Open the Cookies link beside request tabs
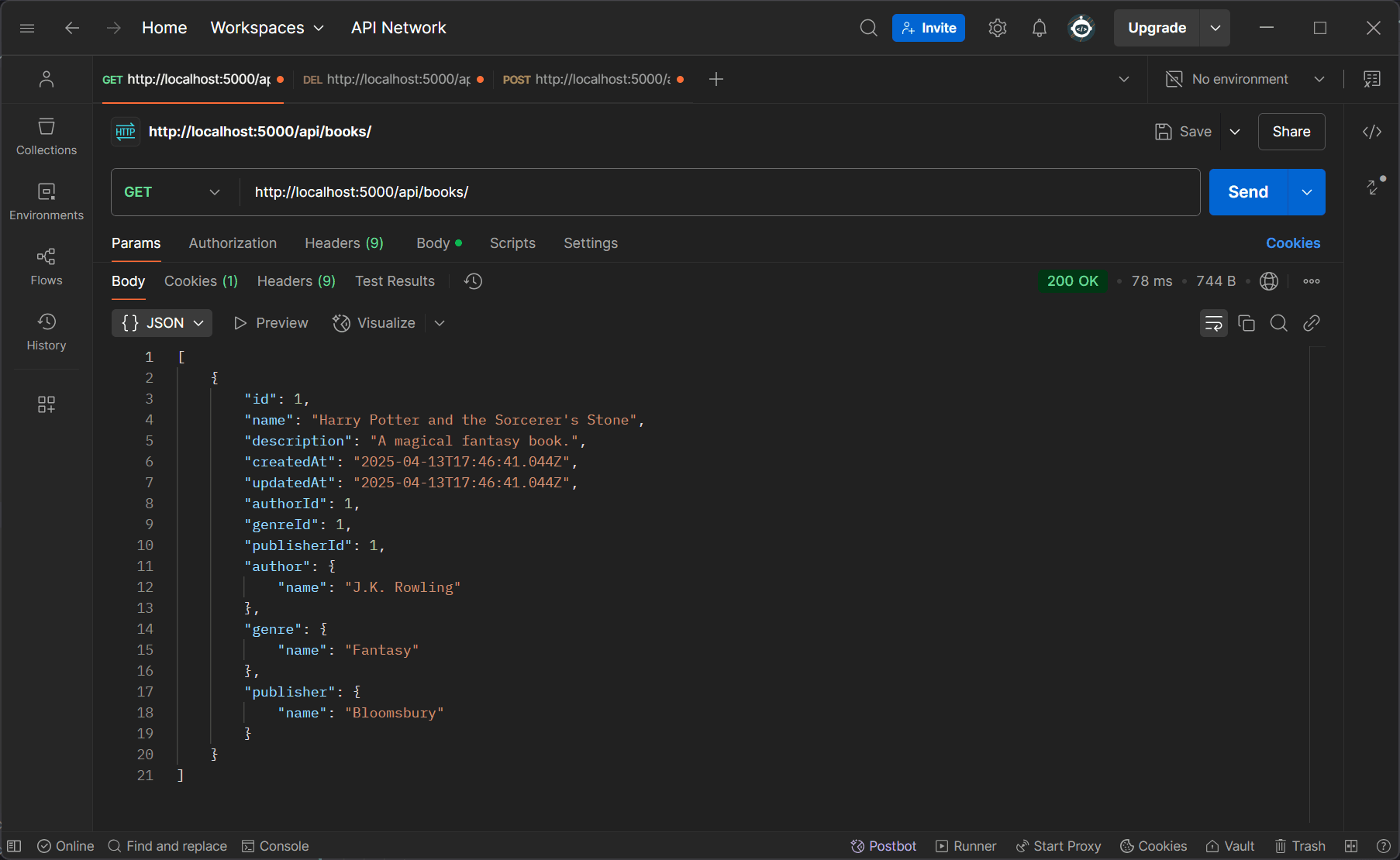Image resolution: width=1400 pixels, height=860 pixels. click(1293, 243)
